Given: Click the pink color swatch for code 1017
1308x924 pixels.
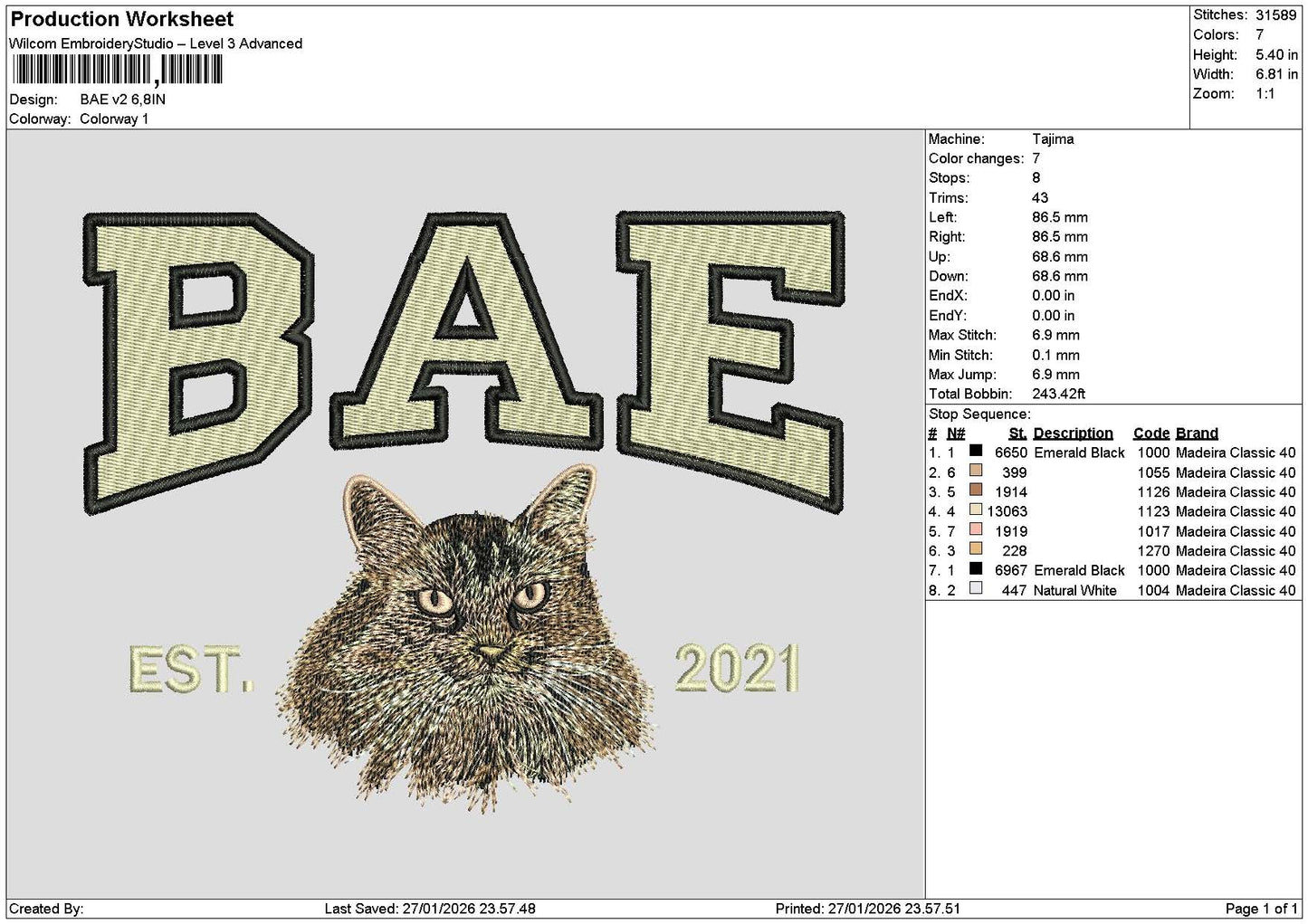Looking at the screenshot, I should pos(976,529).
